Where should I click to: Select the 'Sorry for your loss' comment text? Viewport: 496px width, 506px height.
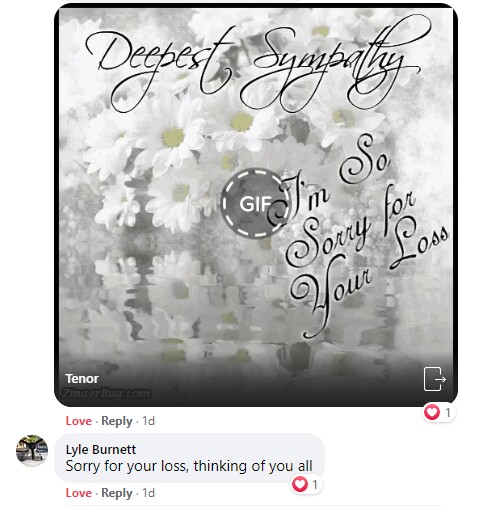pos(189,466)
